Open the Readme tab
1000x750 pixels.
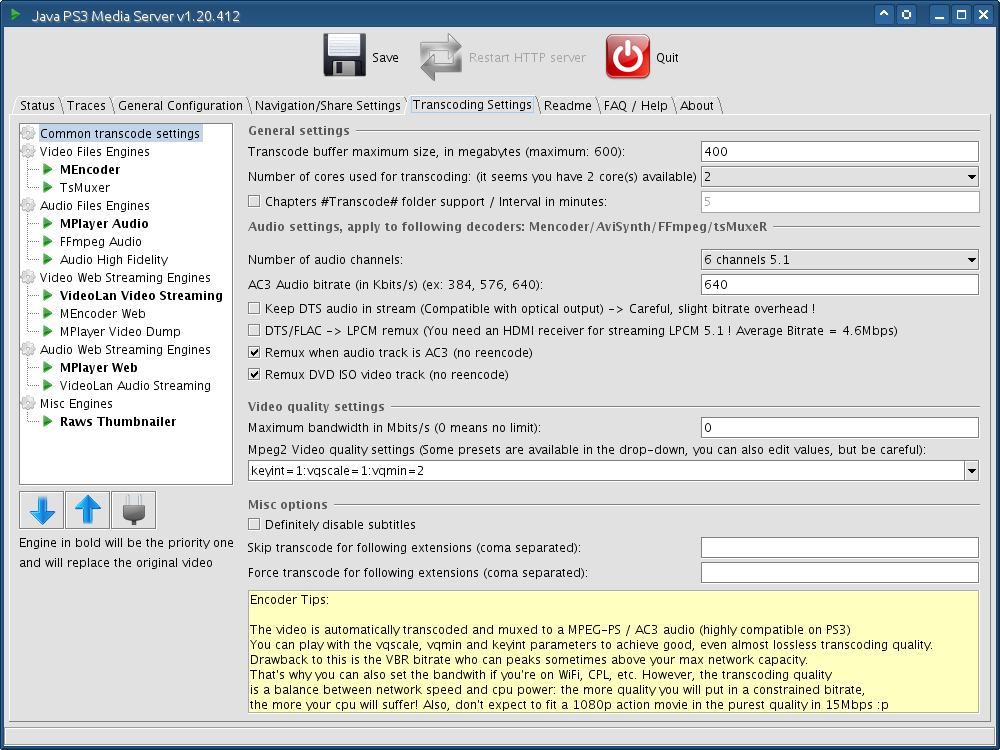[x=568, y=106]
